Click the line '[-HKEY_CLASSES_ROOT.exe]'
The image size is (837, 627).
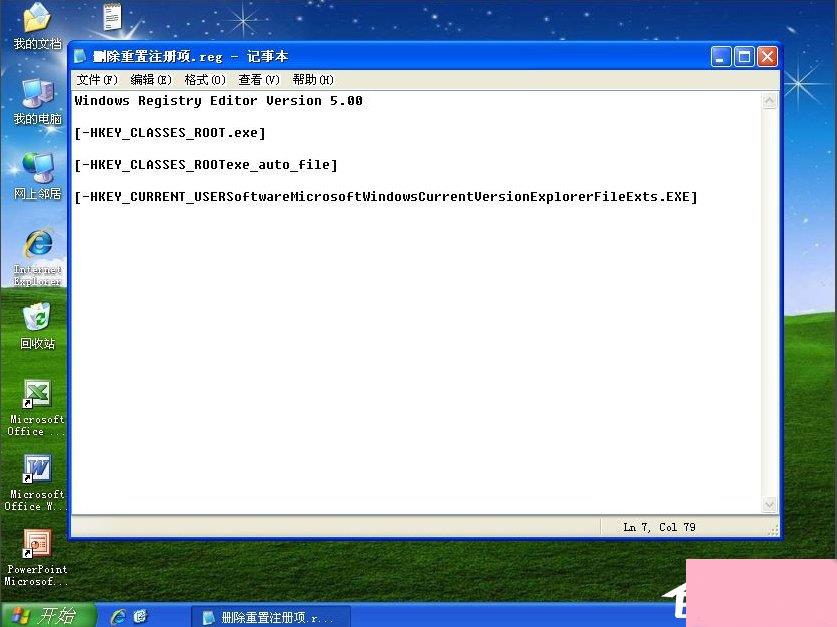point(170,132)
